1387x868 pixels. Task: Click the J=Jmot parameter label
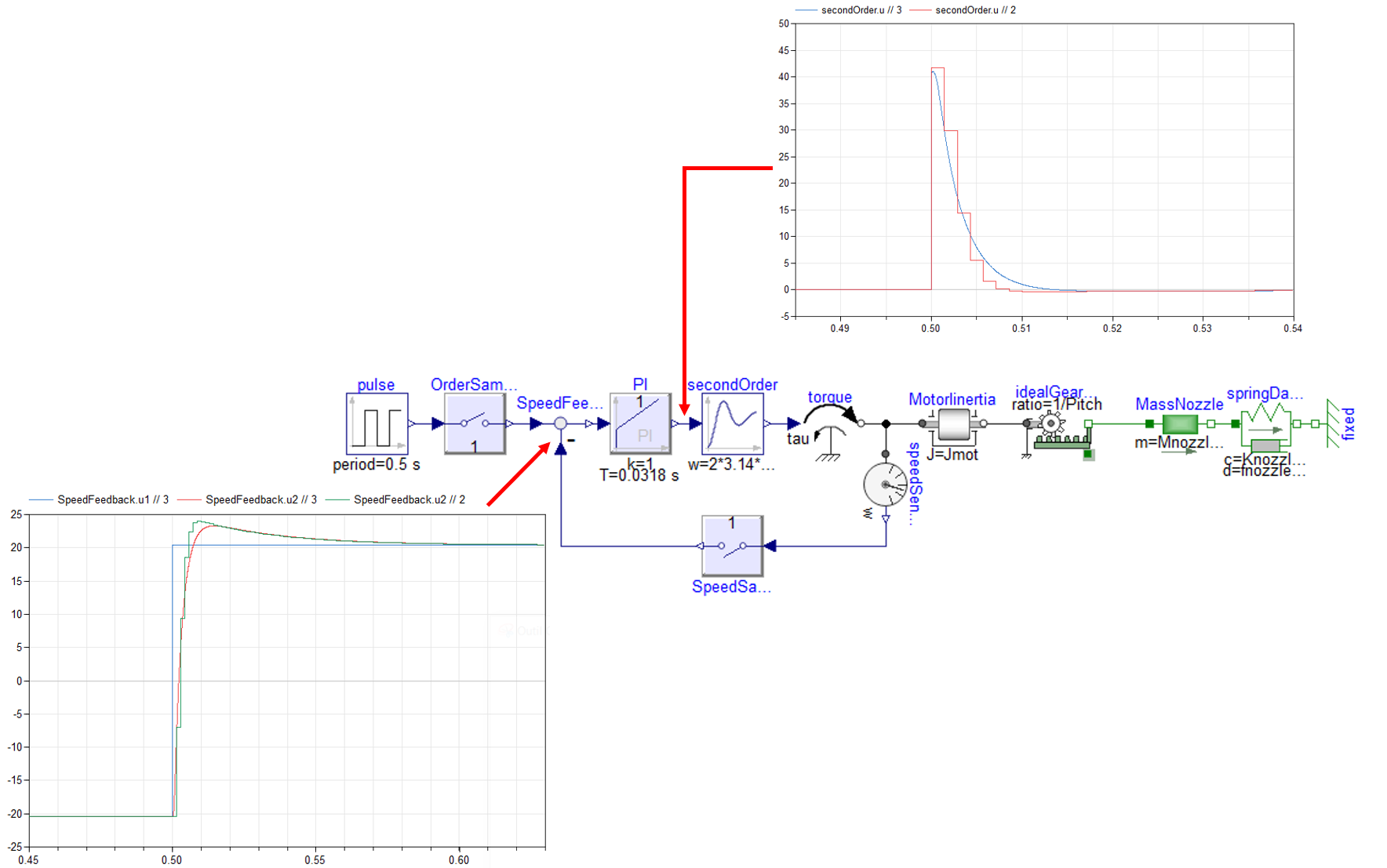952,454
